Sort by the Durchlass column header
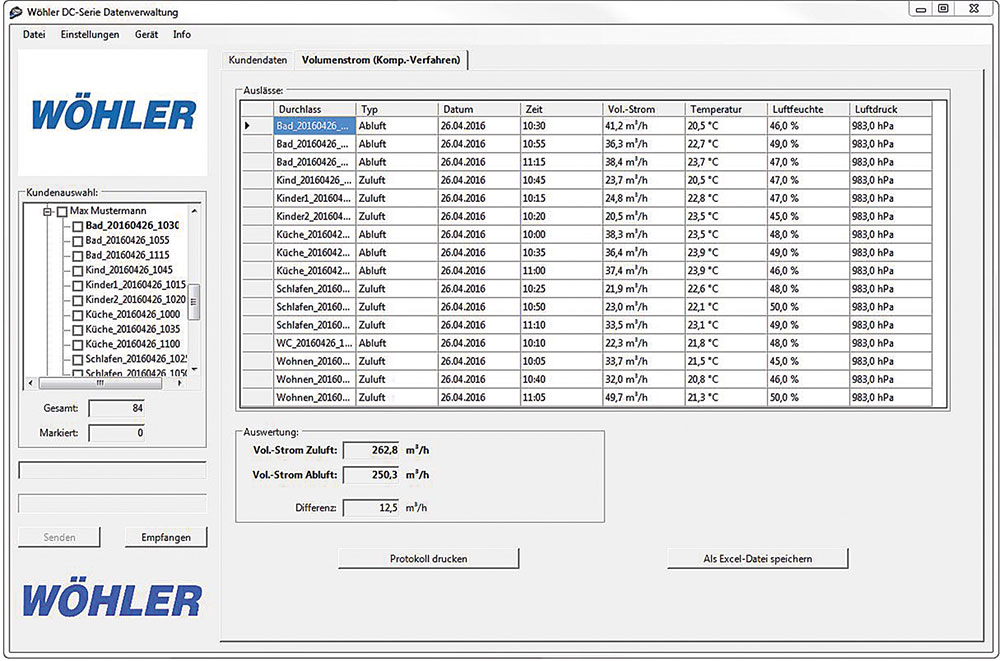This screenshot has height=661, width=1000. click(314, 109)
